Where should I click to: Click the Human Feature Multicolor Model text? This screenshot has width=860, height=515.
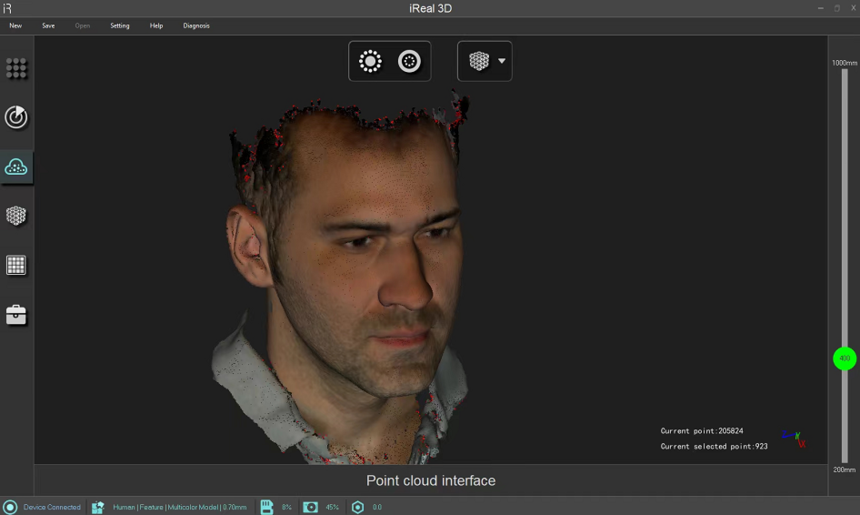tap(180, 507)
